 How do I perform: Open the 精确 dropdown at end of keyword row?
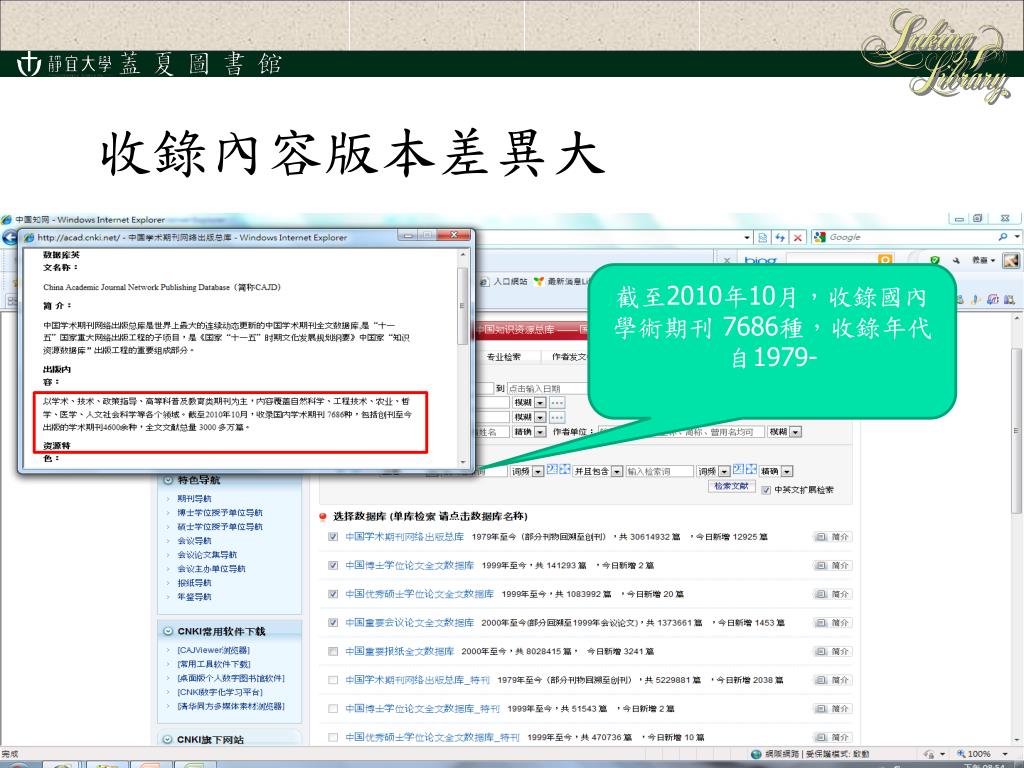point(787,472)
